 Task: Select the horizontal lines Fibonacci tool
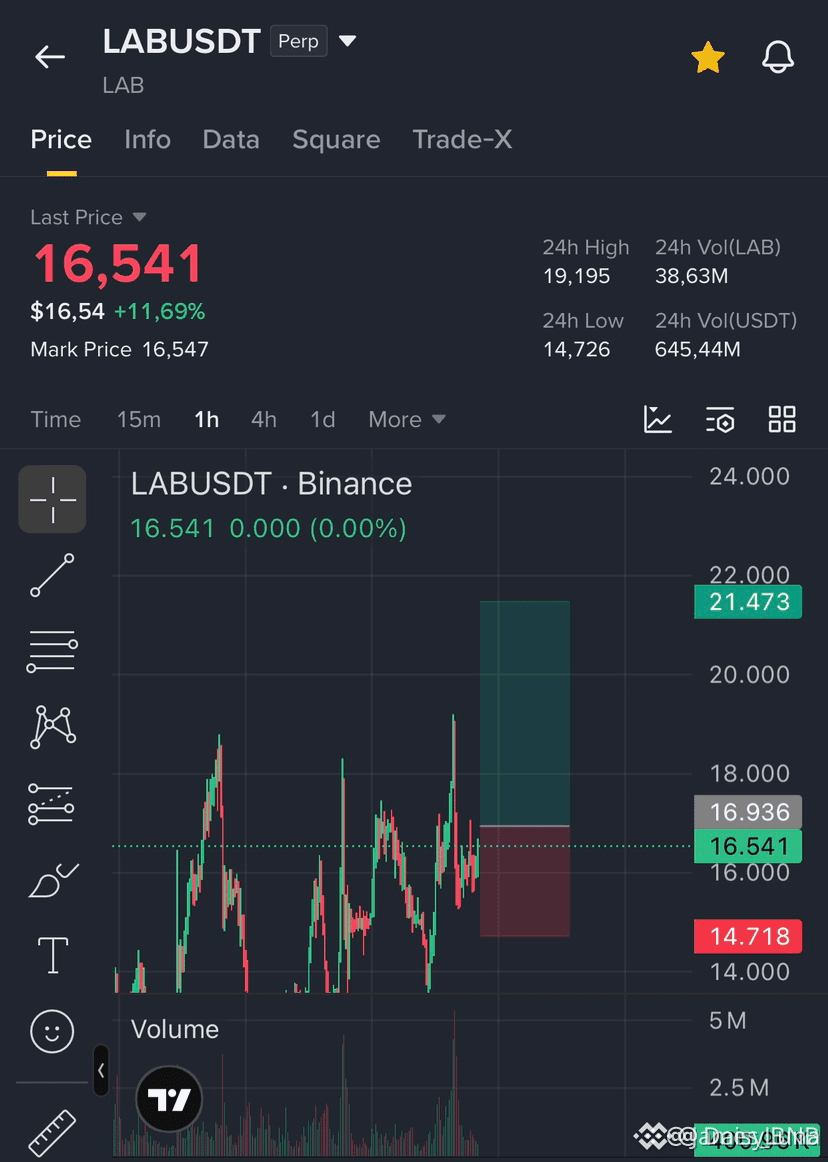(52, 651)
